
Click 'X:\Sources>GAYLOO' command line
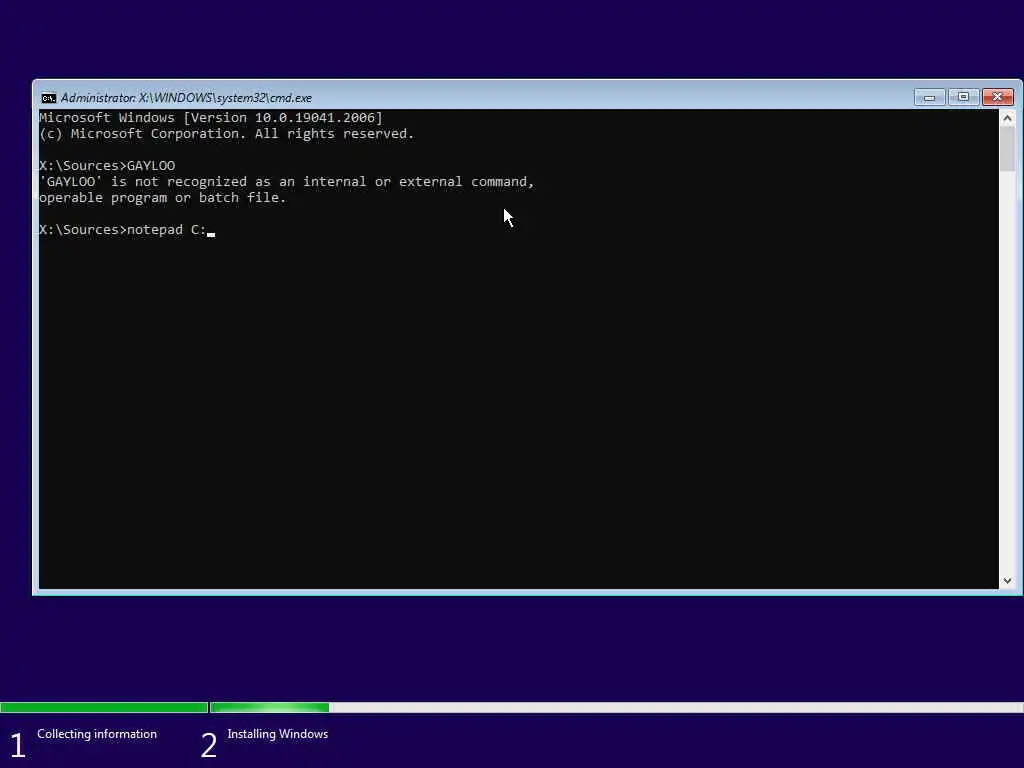click(107, 166)
